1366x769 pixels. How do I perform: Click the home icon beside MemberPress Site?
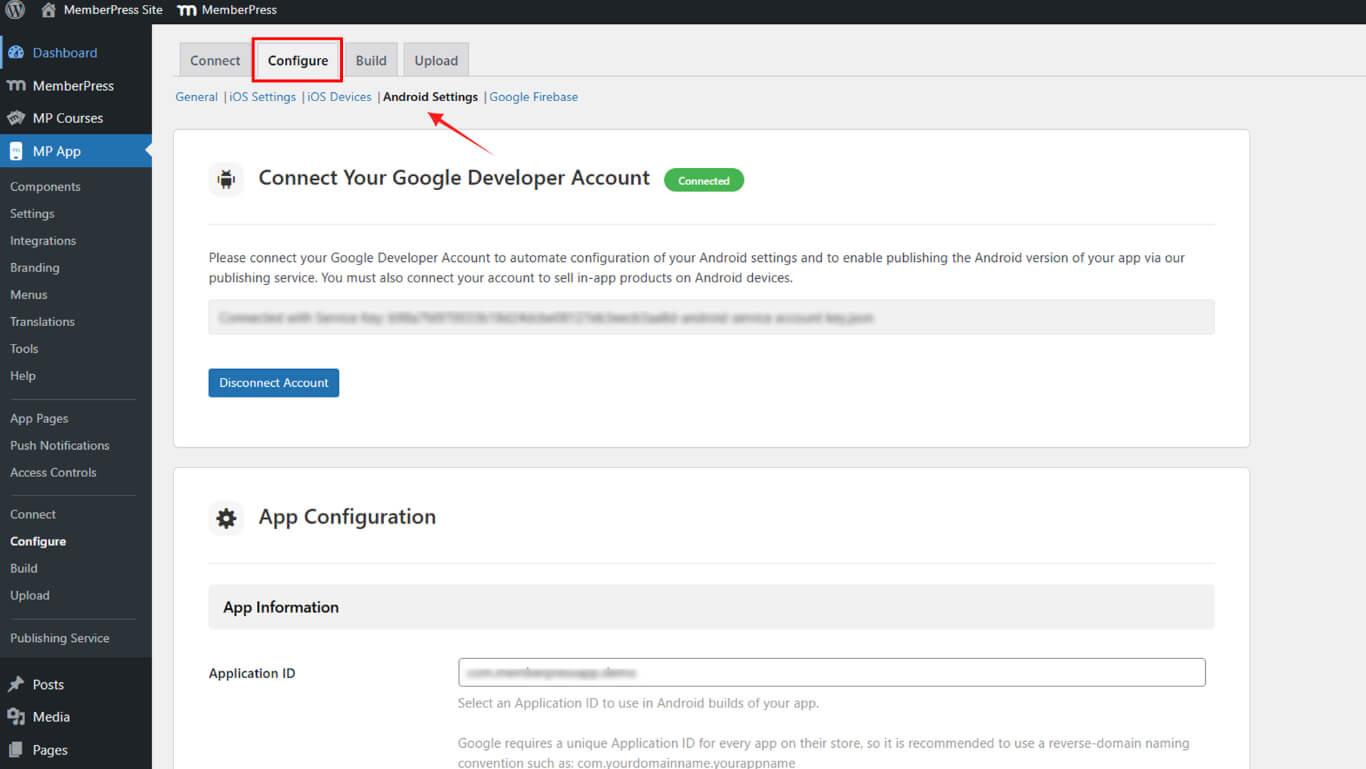coord(48,10)
